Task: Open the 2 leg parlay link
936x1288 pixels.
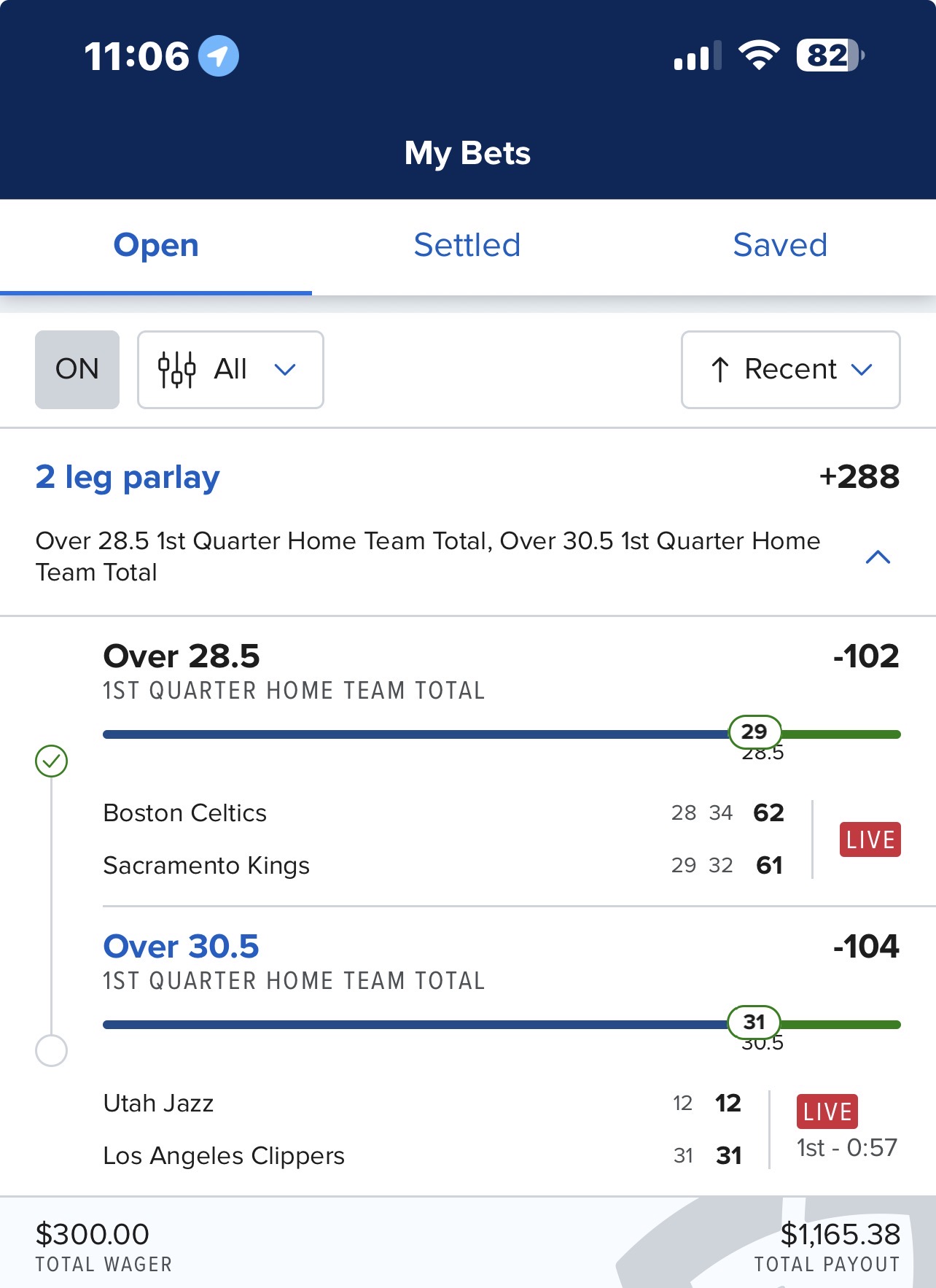Action: point(128,477)
